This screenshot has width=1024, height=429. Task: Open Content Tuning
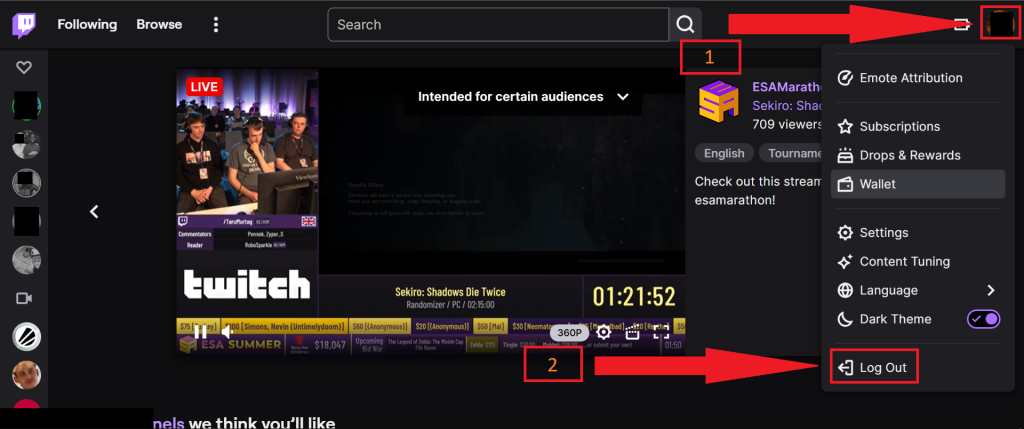(918, 261)
